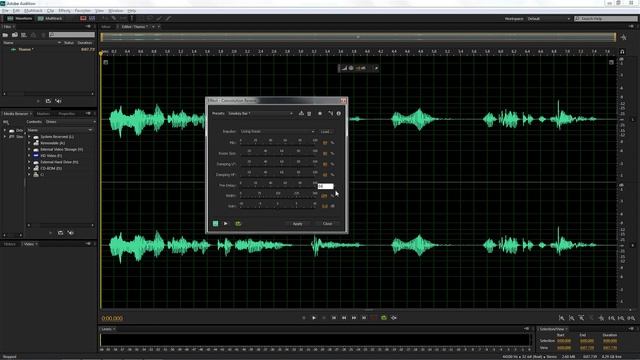Screen dimensions: 640x360
Task: Move playhead to next marker in transport
Action: [x=364, y=318]
